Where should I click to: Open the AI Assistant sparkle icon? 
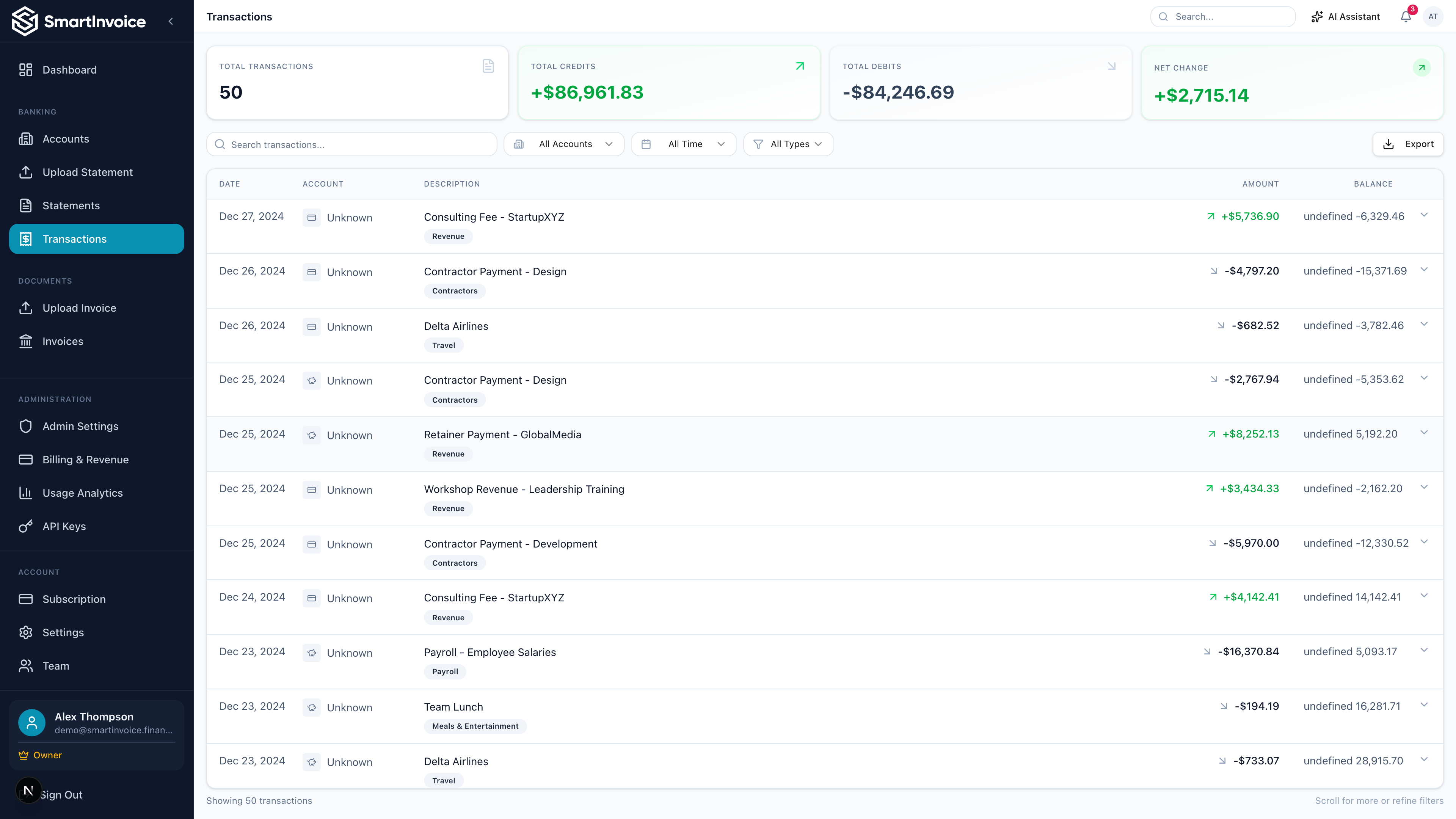pos(1317,16)
